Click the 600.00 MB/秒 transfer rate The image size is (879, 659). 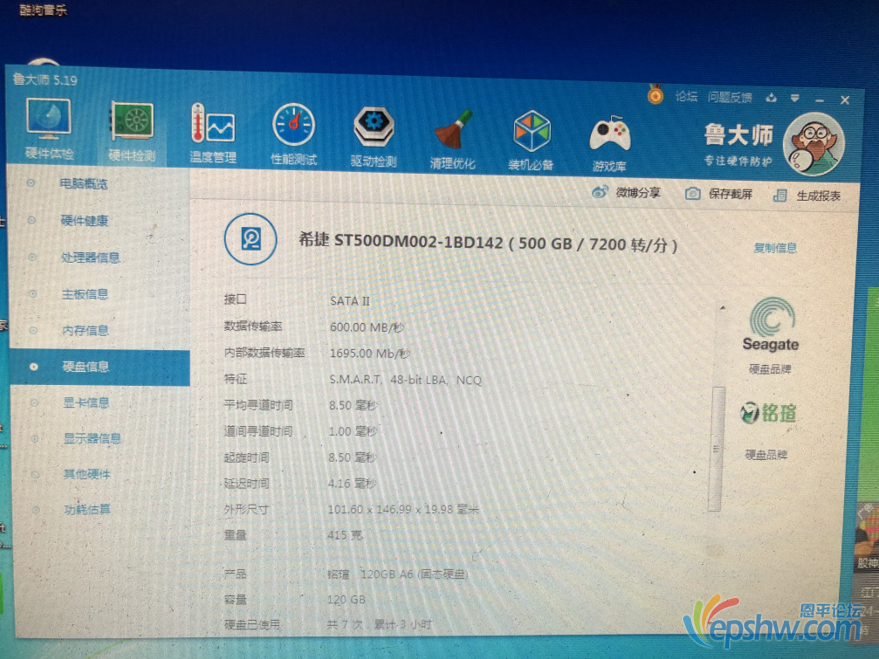(367, 327)
